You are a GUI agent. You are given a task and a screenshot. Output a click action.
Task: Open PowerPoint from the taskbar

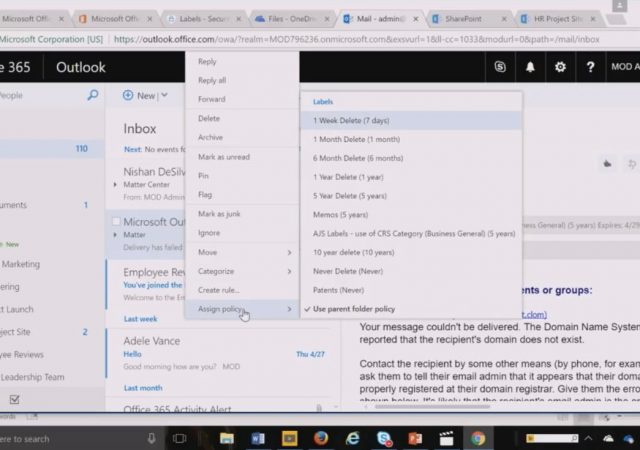(x=415, y=439)
